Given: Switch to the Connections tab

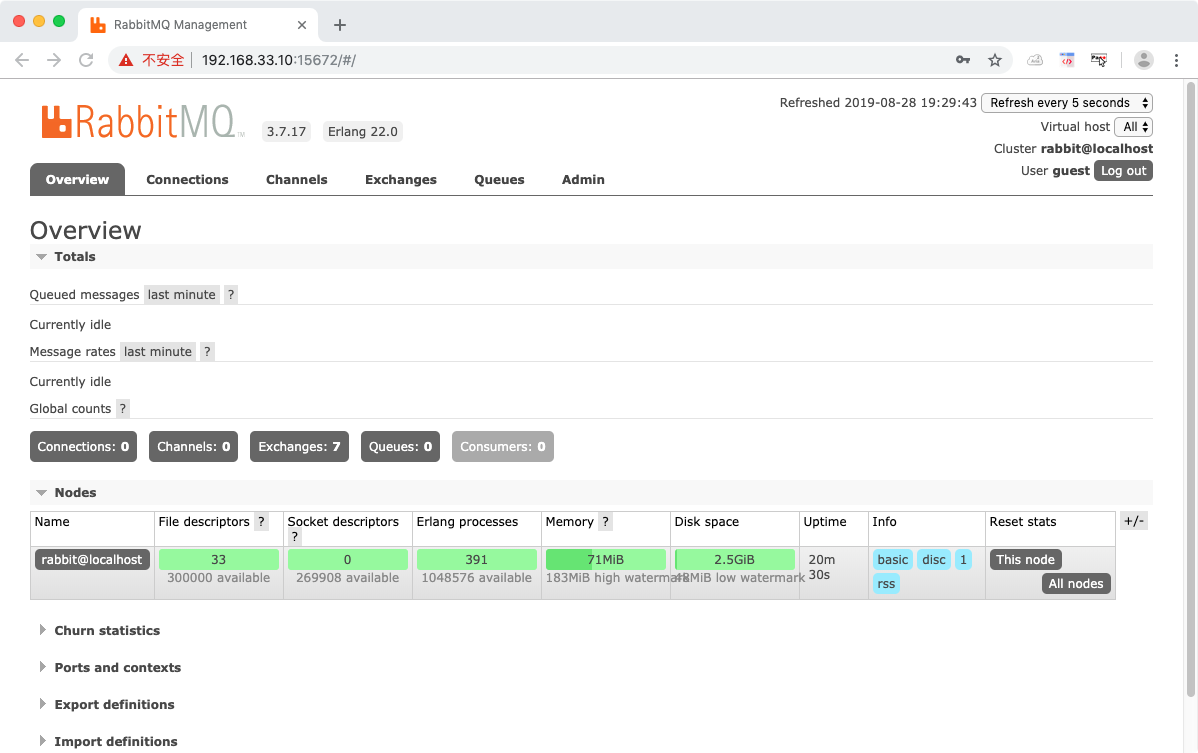Looking at the screenshot, I should click(187, 179).
